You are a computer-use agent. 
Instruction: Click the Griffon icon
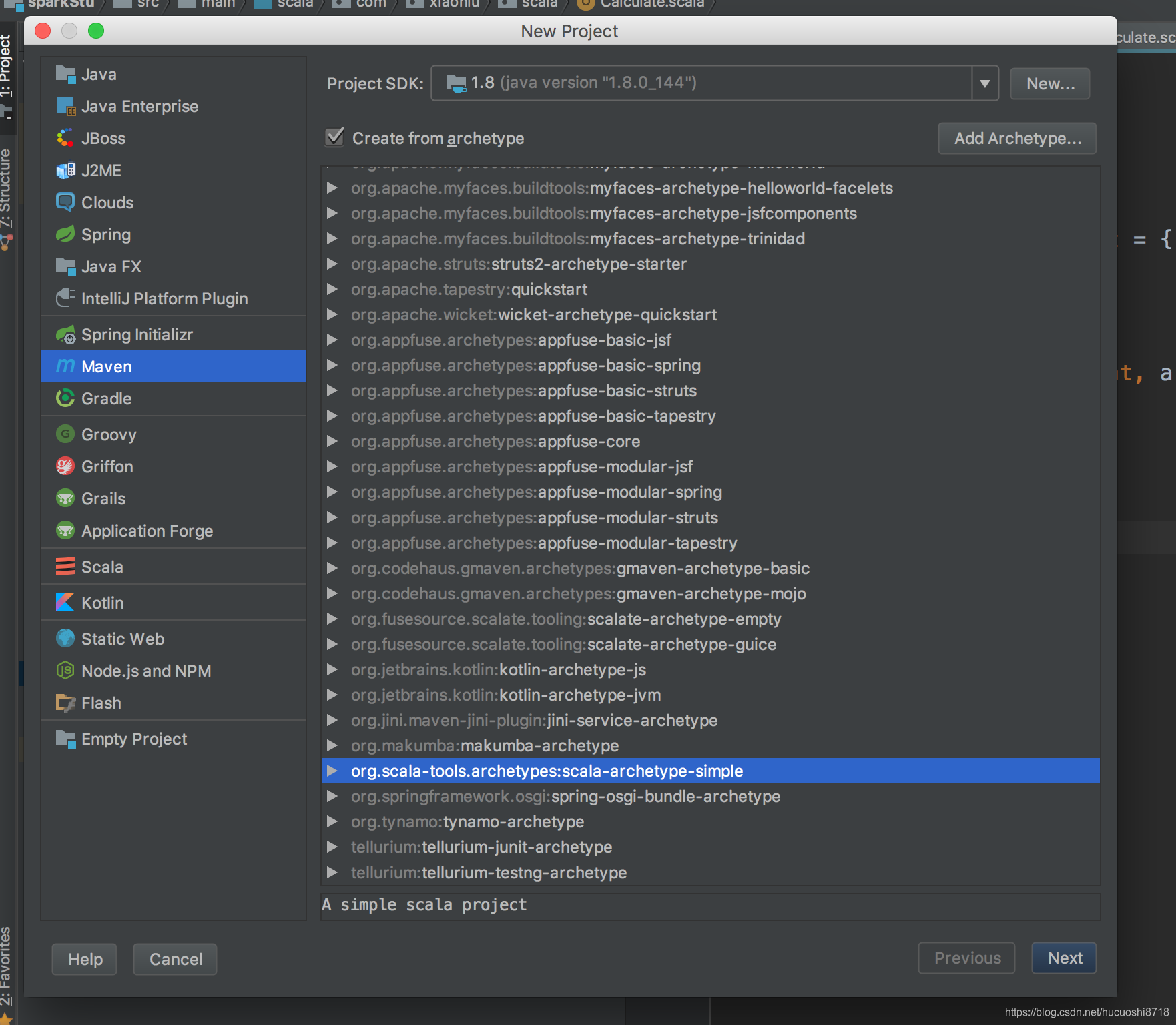point(65,467)
